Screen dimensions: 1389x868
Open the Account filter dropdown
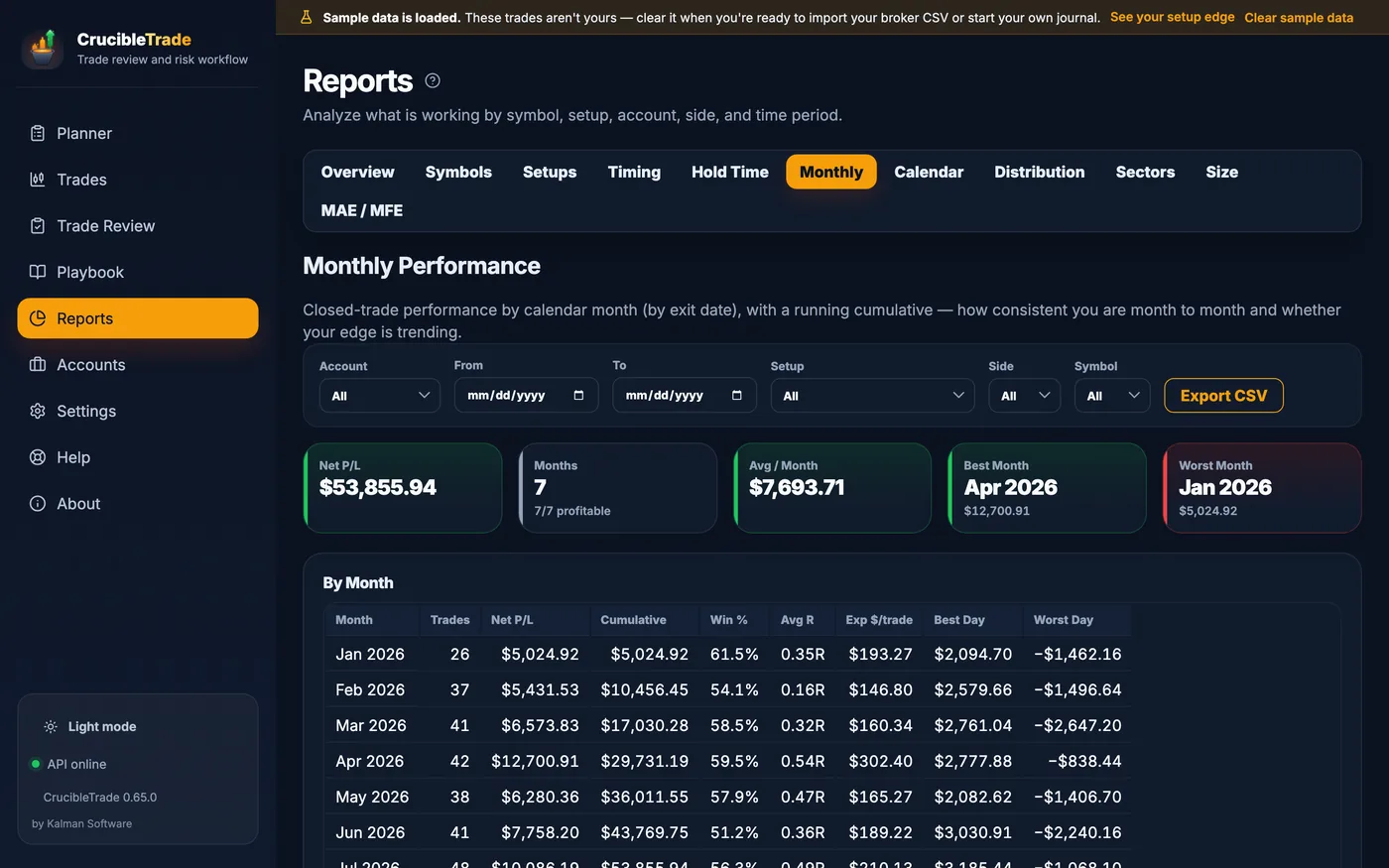(380, 395)
